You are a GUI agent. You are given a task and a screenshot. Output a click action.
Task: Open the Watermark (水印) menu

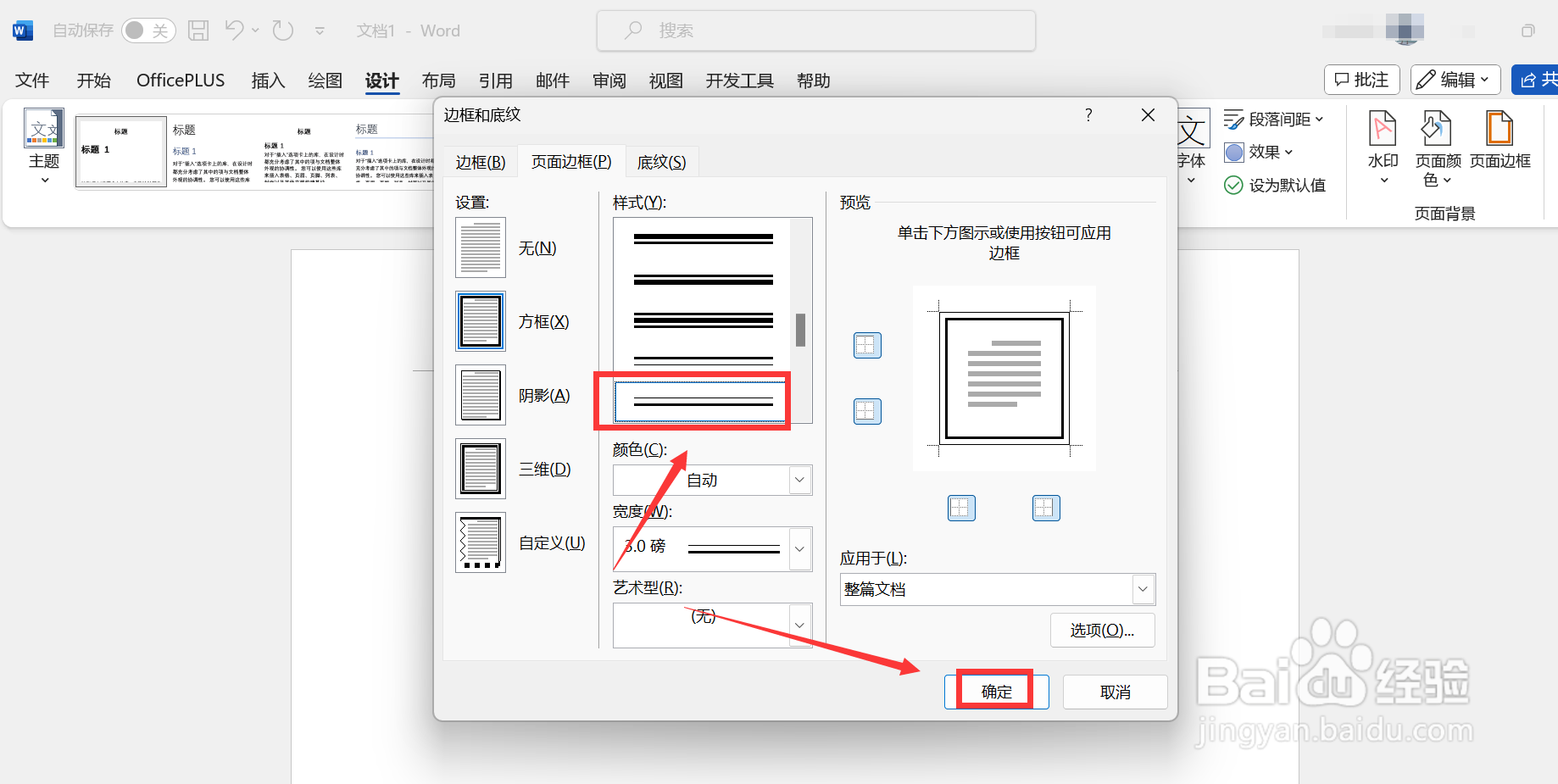pyautogui.click(x=1383, y=147)
